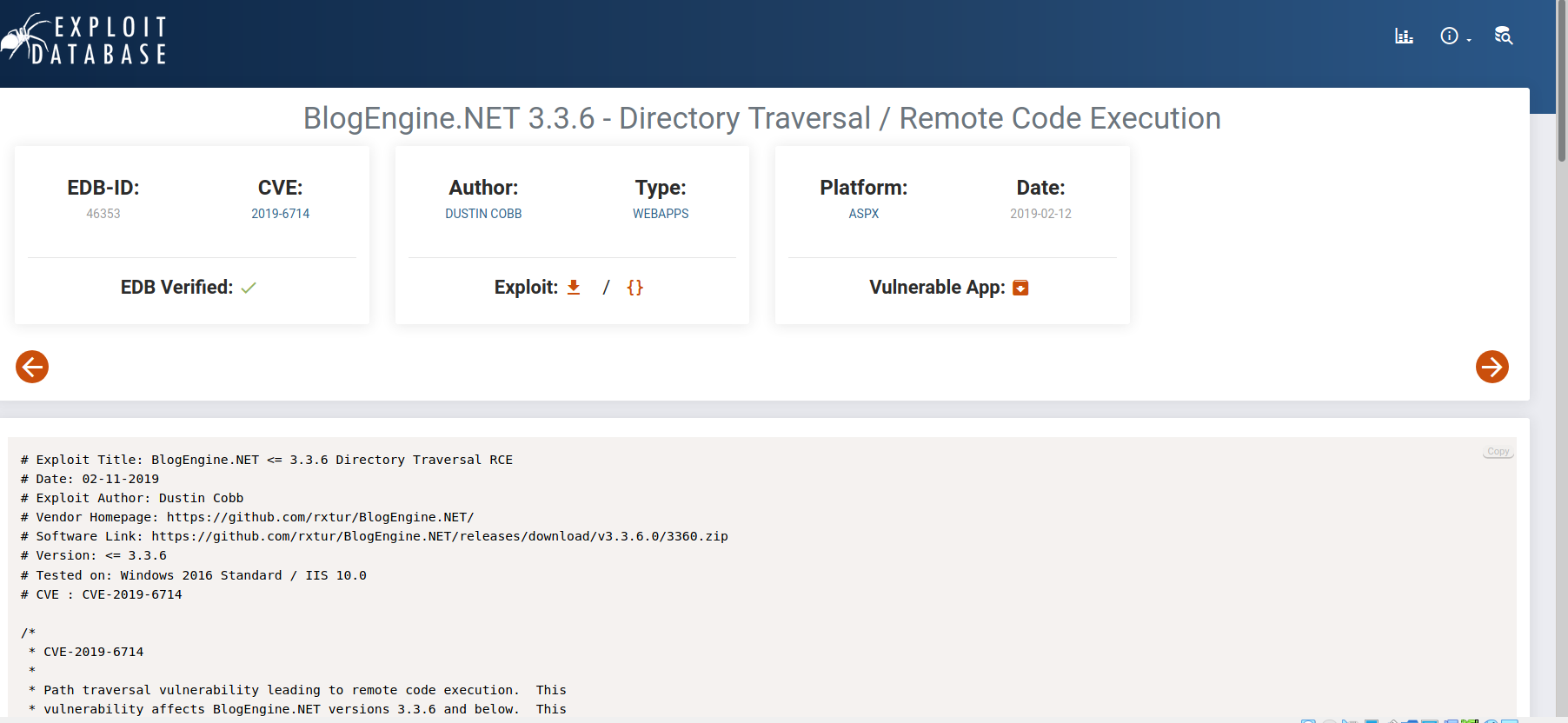Open the WEBAPPS type link

(661, 214)
